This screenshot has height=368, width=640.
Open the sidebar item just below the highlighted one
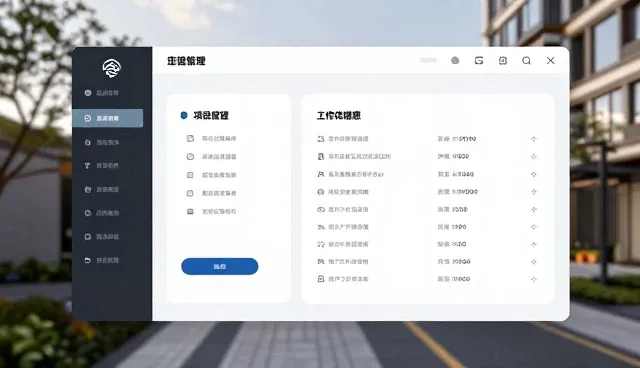[x=102, y=143]
